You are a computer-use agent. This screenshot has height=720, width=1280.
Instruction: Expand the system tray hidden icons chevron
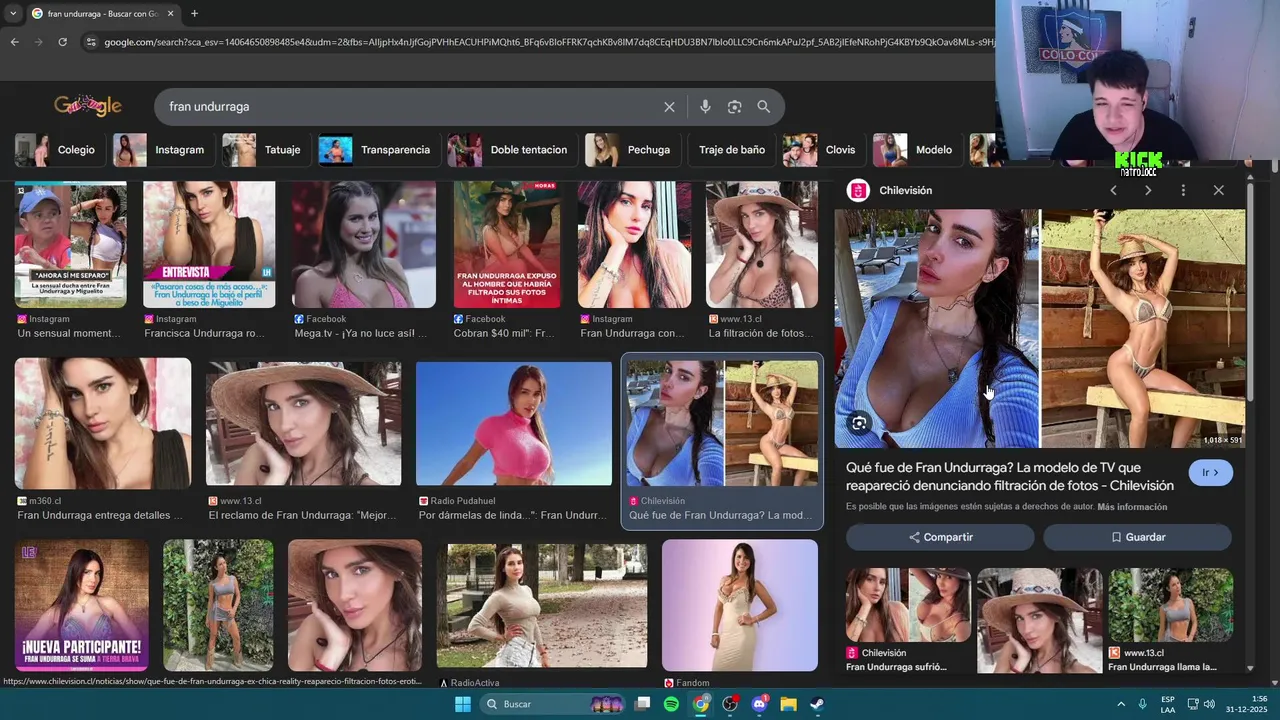pyautogui.click(x=1121, y=704)
